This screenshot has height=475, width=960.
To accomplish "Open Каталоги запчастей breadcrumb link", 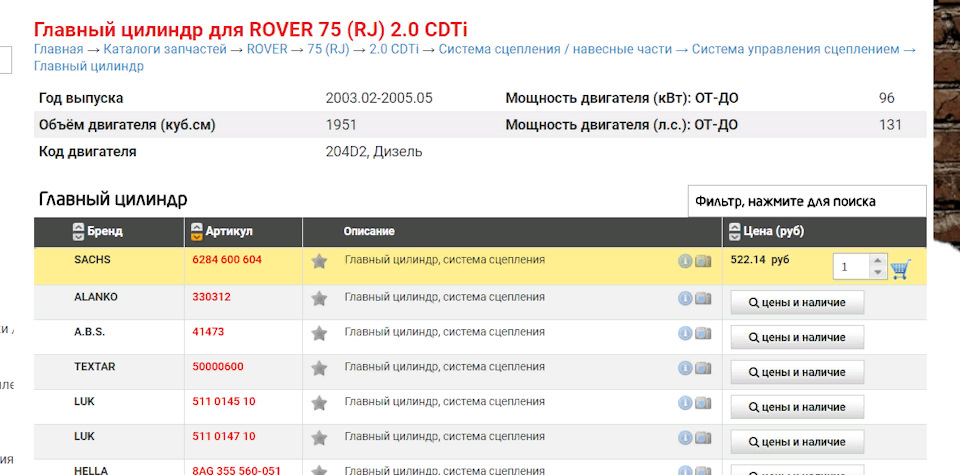I will pyautogui.click(x=165, y=50).
